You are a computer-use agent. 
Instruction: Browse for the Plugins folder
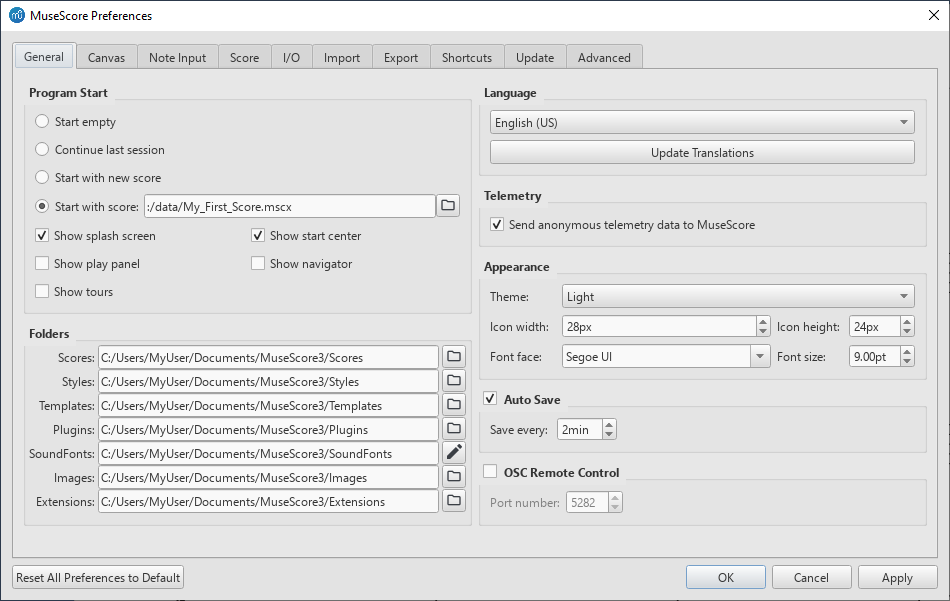coord(454,429)
